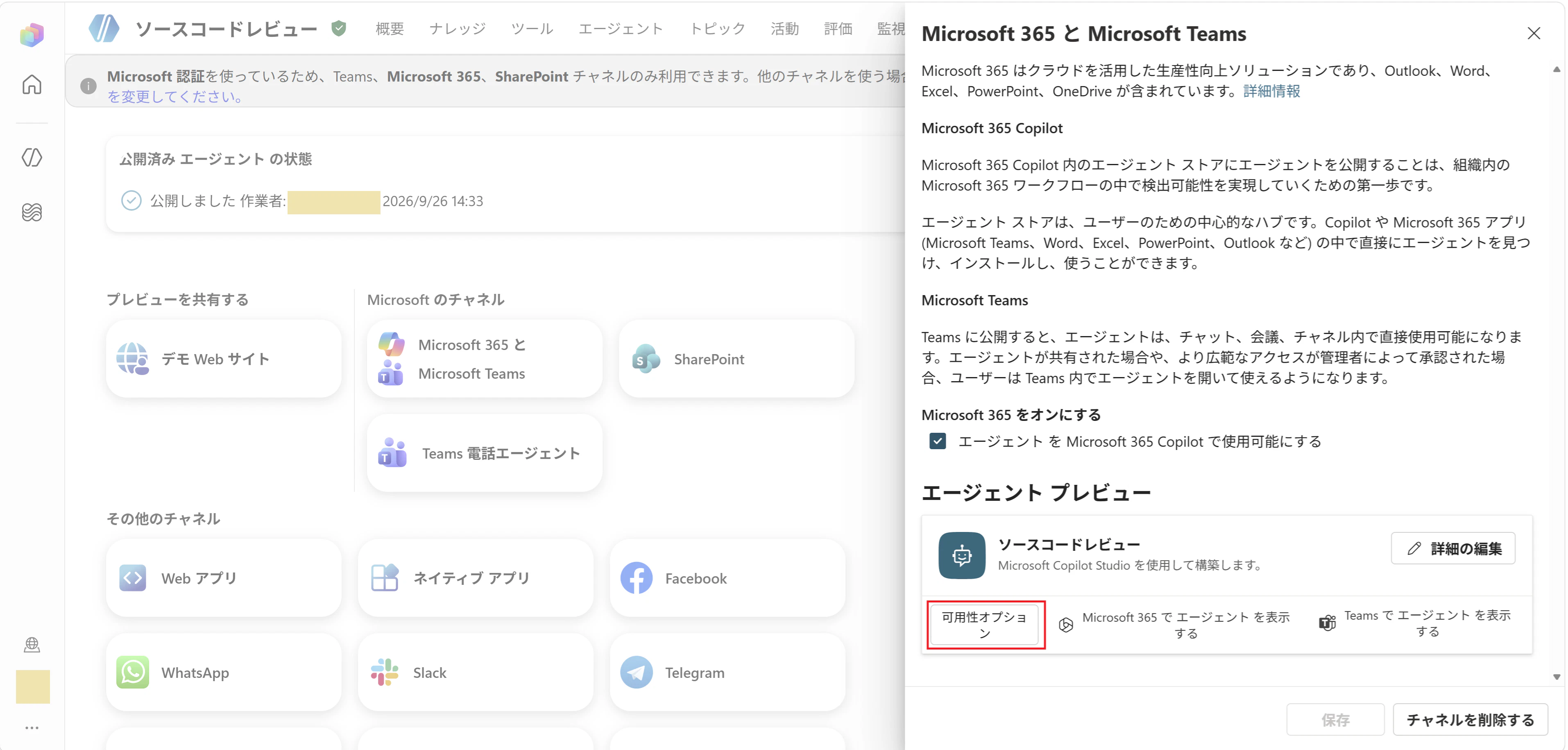
Task: Switch to the 評価 tab
Action: [x=838, y=29]
